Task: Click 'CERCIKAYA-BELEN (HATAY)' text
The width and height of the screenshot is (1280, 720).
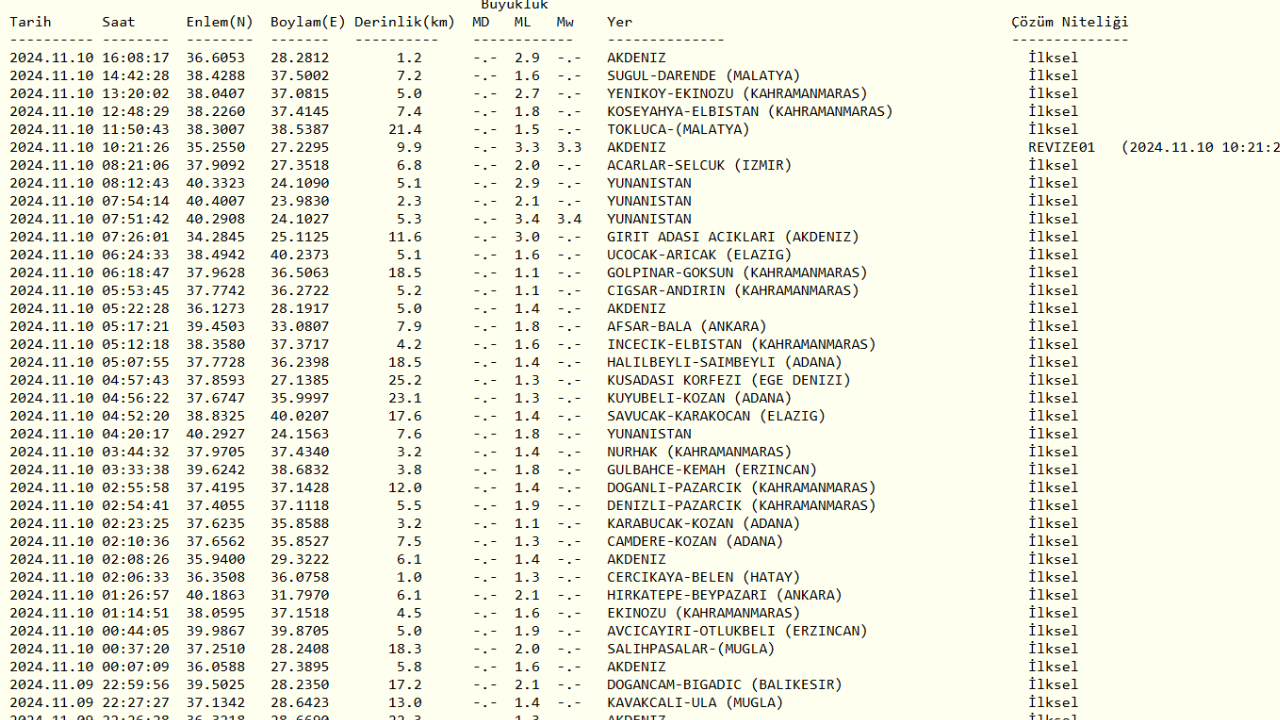Action: [x=703, y=578]
